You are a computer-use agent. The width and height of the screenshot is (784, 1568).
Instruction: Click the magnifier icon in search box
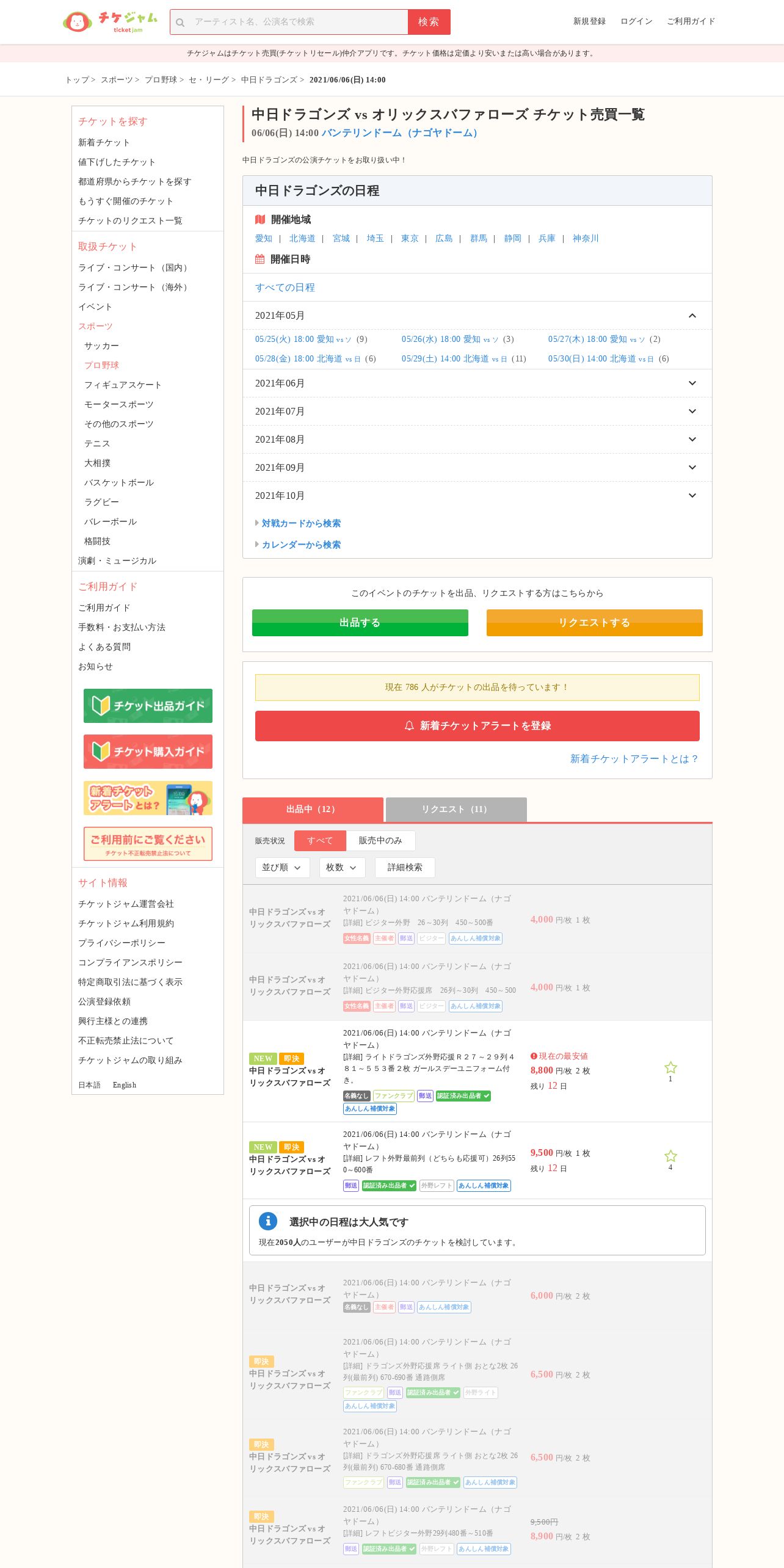click(x=180, y=23)
